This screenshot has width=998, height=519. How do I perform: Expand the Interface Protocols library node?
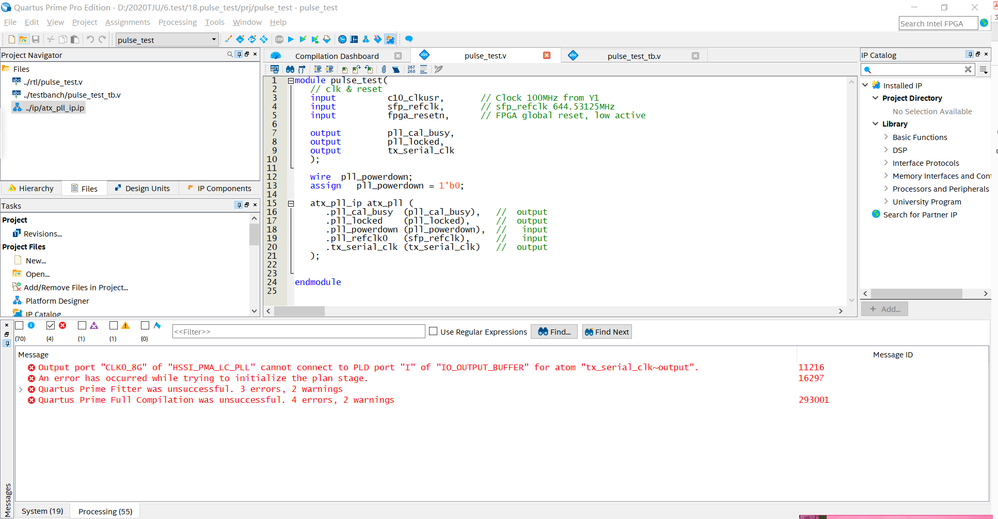tap(886, 163)
